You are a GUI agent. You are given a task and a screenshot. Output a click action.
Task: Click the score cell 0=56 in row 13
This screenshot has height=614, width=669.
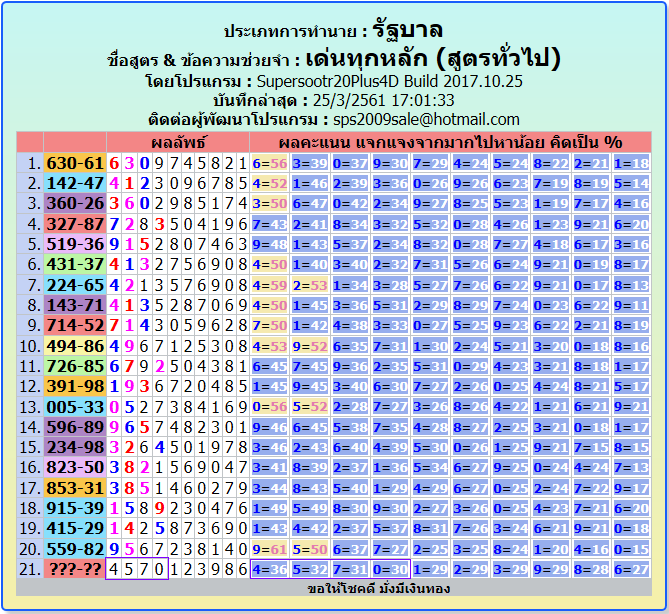pyautogui.click(x=270, y=407)
